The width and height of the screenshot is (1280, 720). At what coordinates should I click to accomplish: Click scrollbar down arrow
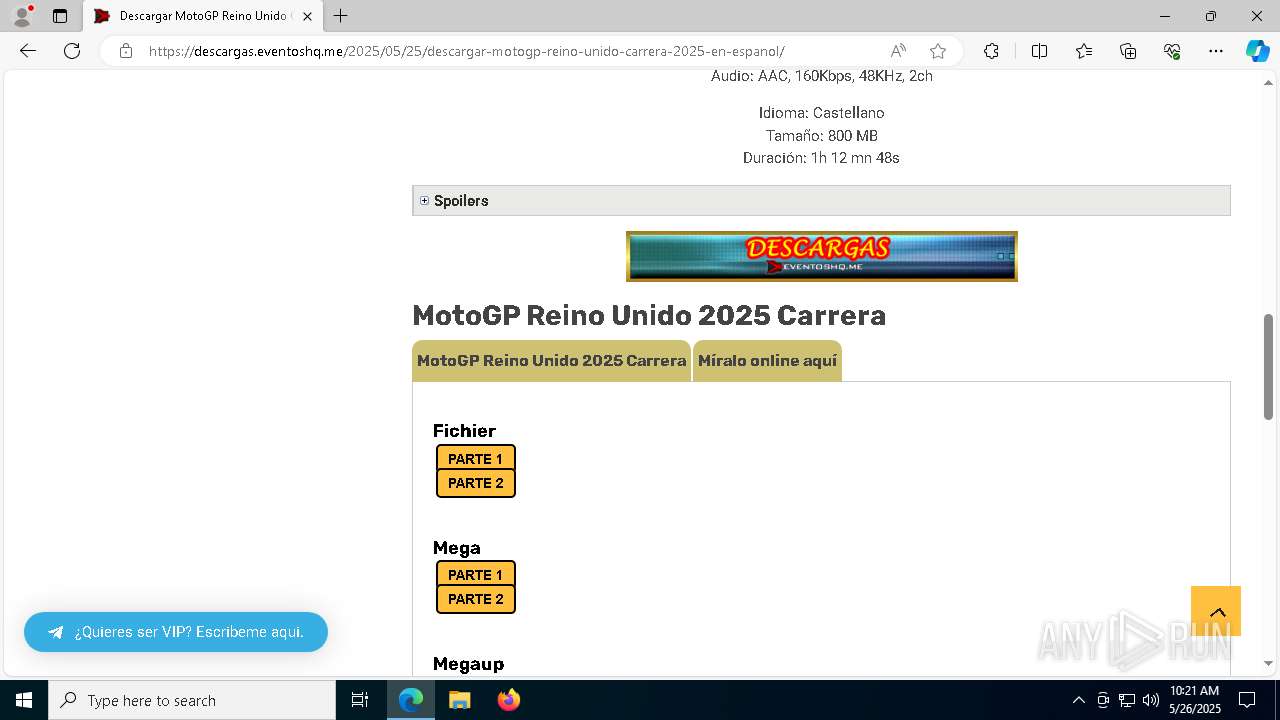pos(1268,663)
